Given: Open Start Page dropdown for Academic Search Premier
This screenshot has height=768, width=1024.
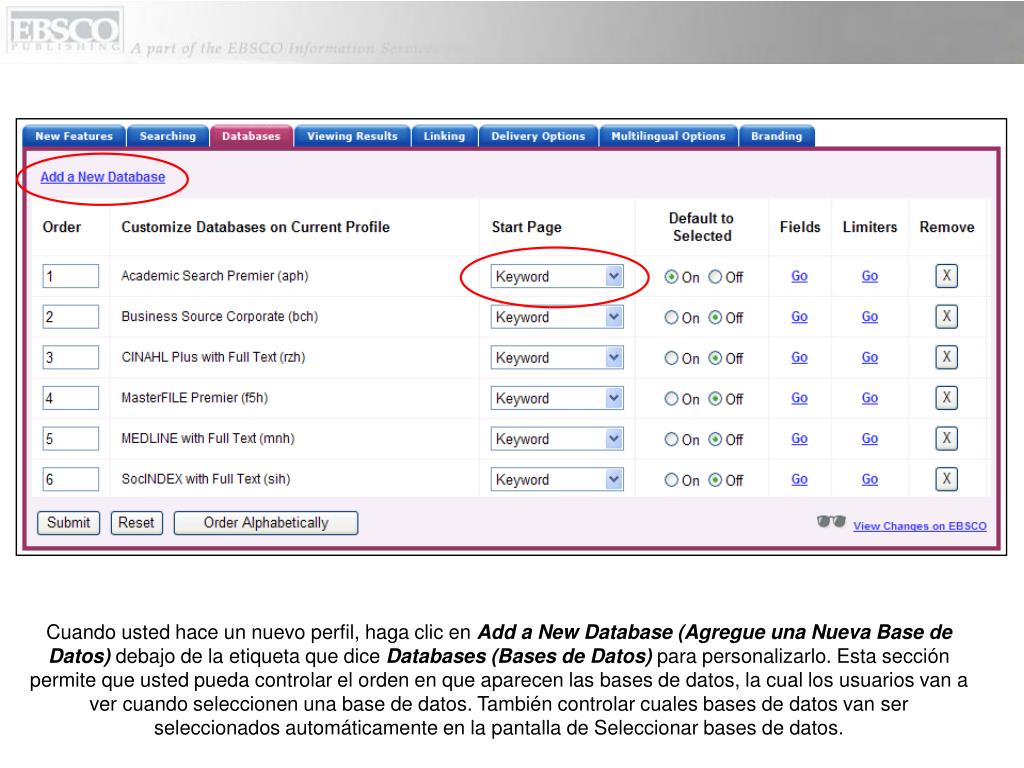Looking at the screenshot, I should point(557,276).
